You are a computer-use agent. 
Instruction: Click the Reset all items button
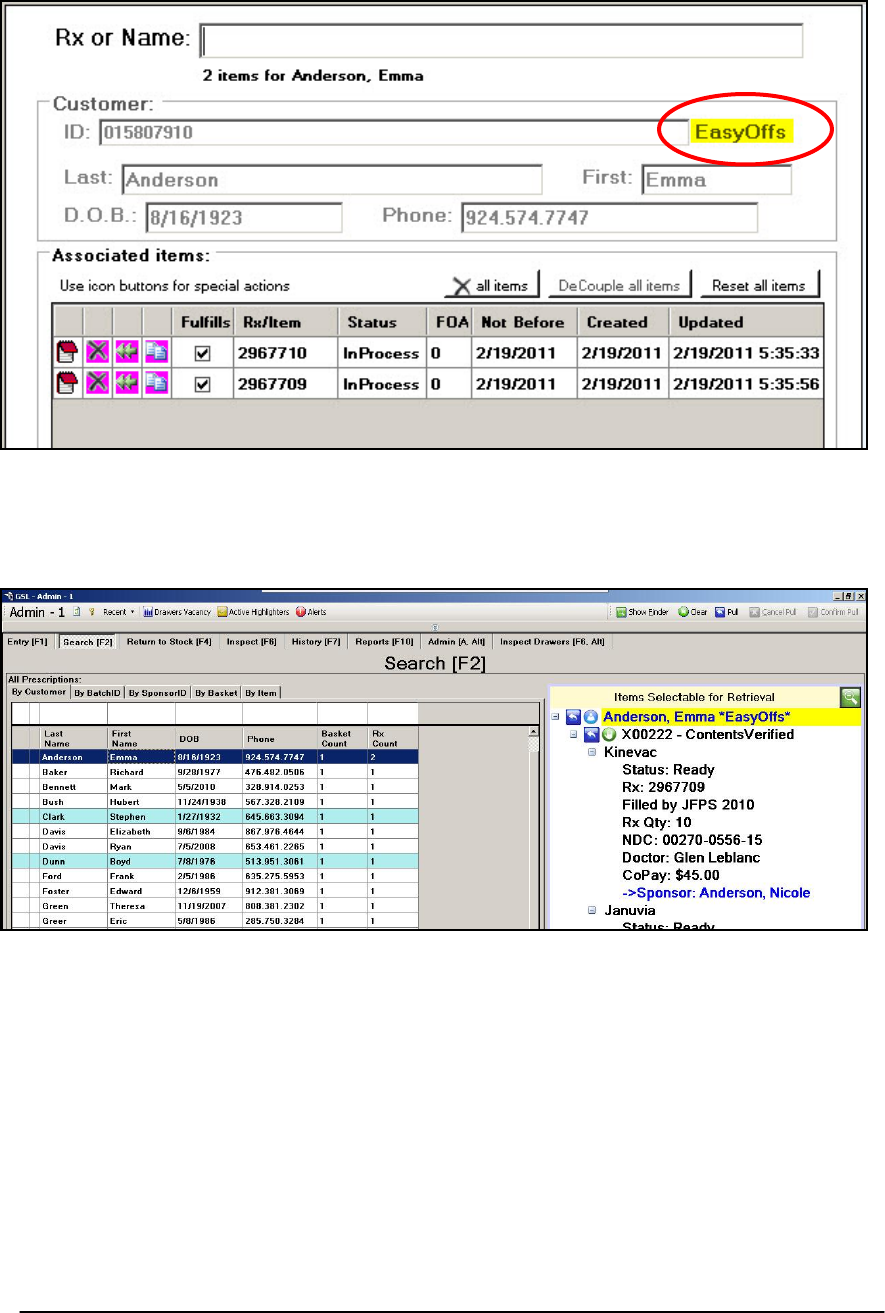758,285
